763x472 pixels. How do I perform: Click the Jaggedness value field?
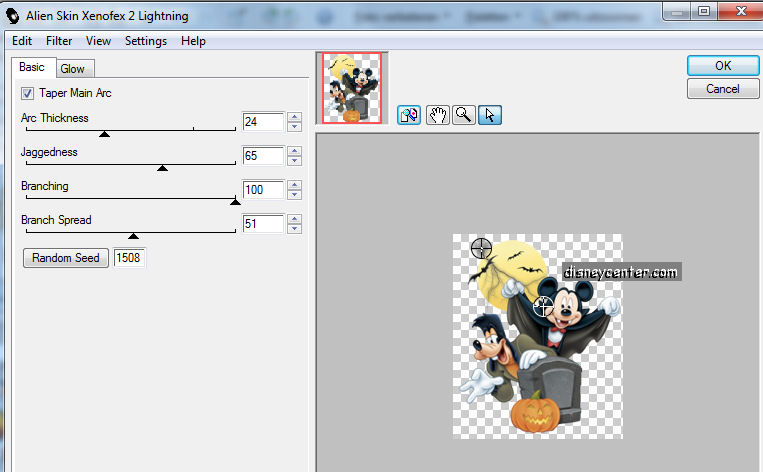pyautogui.click(x=263, y=156)
